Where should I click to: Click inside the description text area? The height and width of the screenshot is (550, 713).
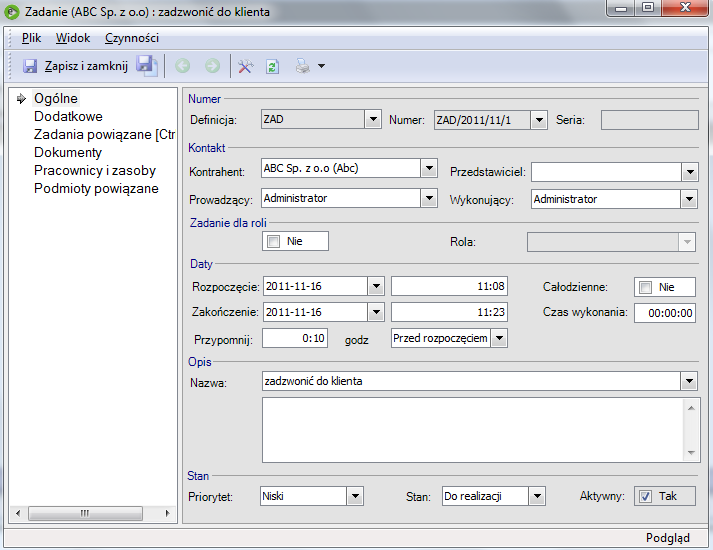tap(473, 430)
